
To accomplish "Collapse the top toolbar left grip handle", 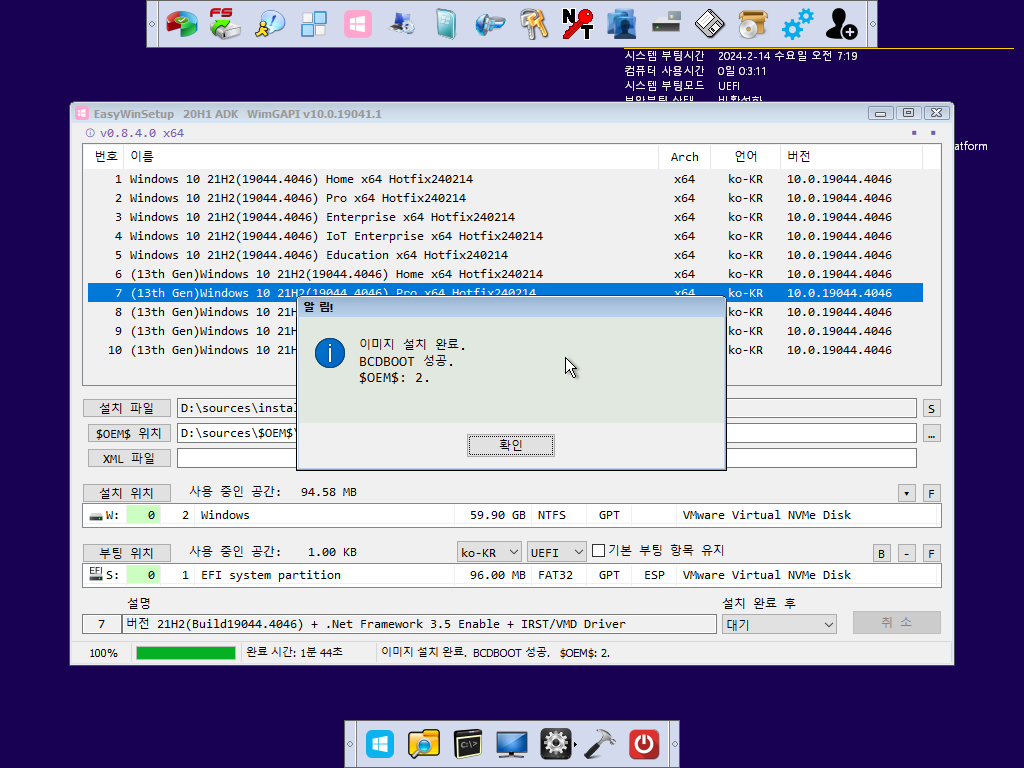I will pyautogui.click(x=152, y=24).
